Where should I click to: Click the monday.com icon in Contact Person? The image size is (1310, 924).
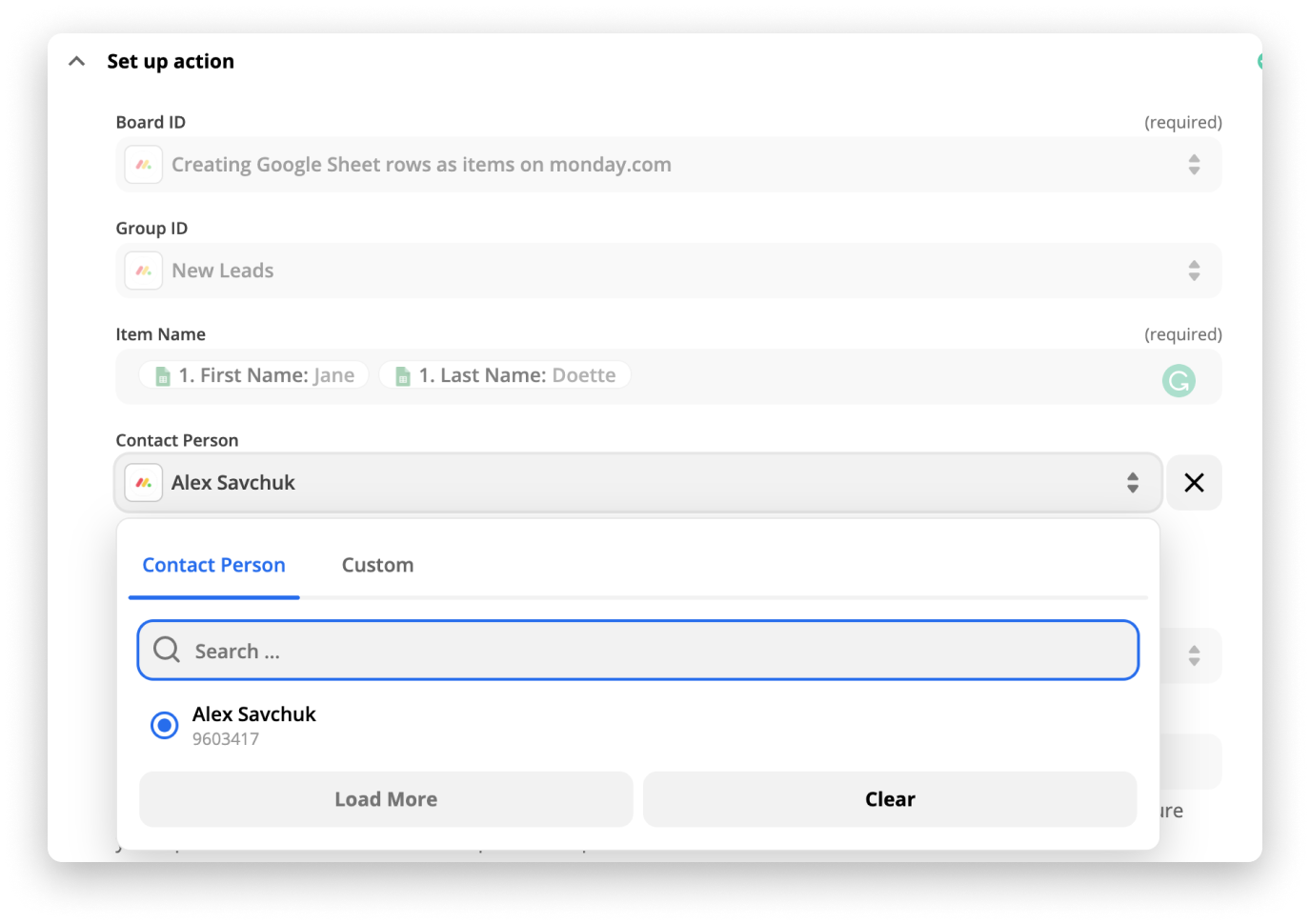click(144, 483)
